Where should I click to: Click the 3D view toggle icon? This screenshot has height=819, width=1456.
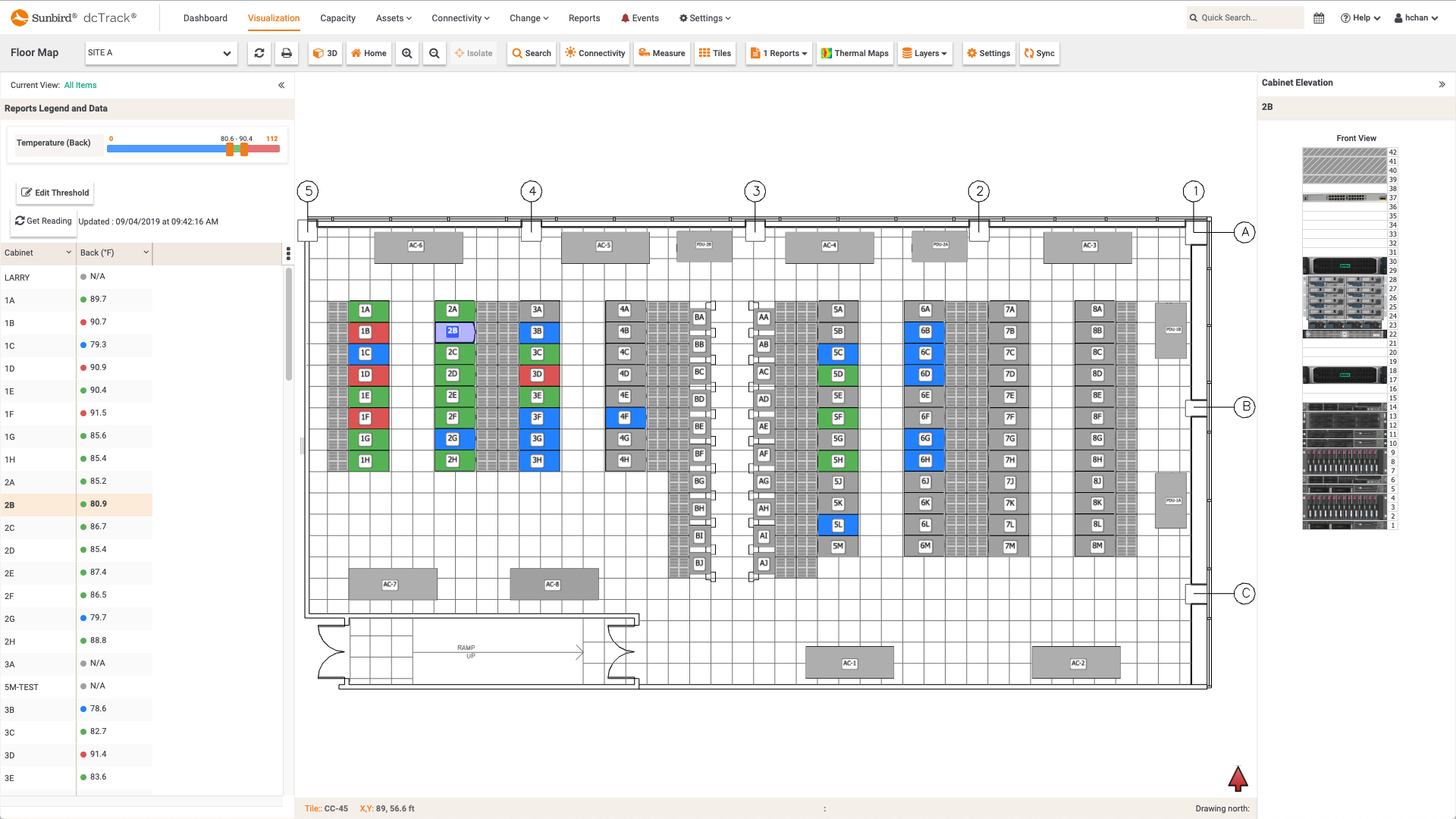[326, 52]
